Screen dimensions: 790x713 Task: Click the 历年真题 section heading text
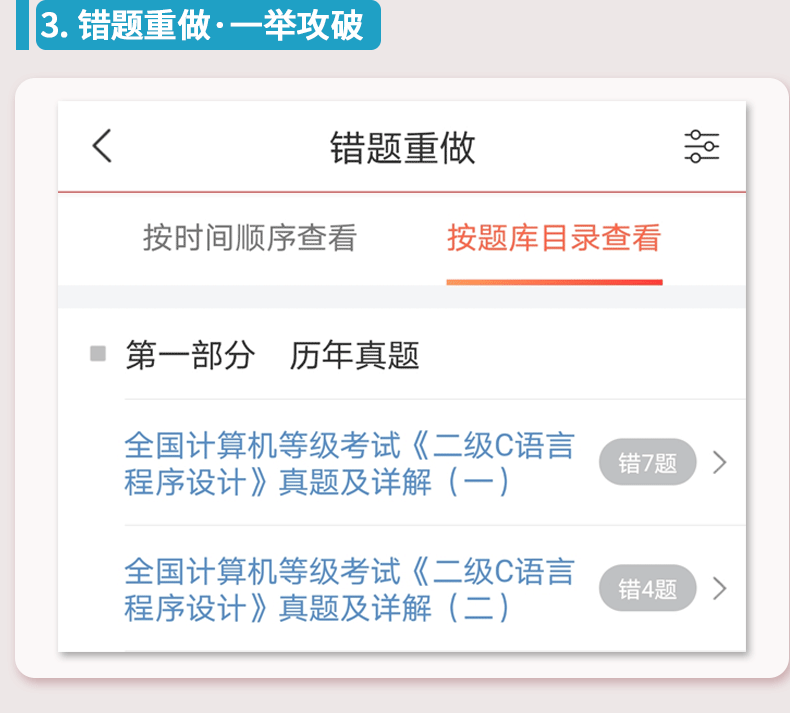(354, 355)
